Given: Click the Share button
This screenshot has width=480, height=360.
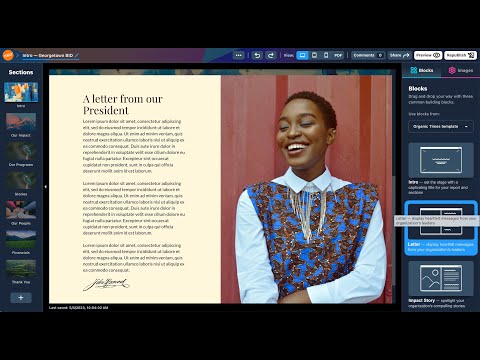Looking at the screenshot, I should click(x=399, y=55).
